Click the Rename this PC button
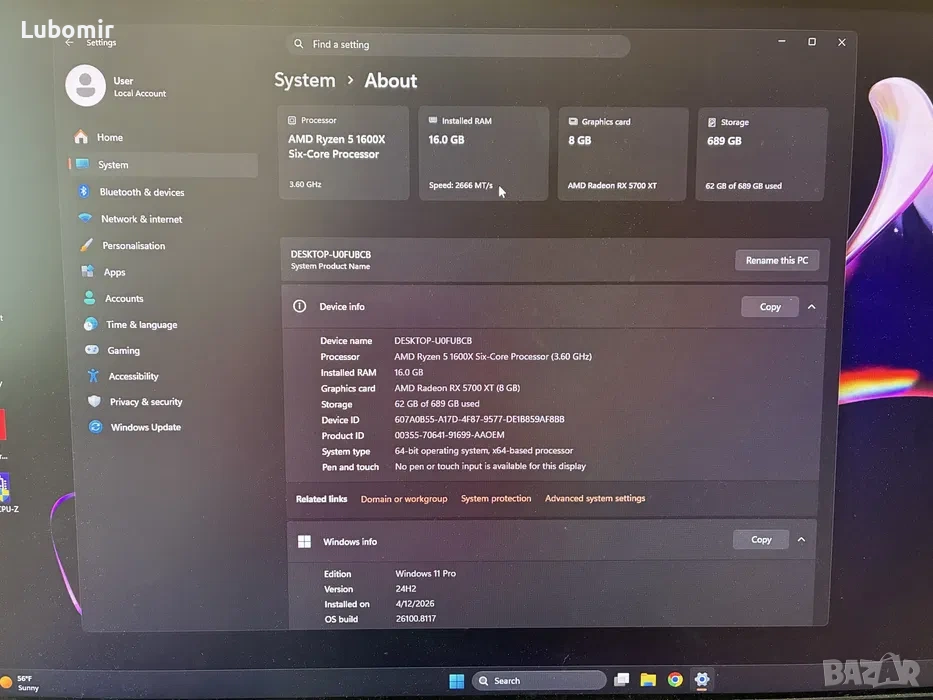Viewport: 933px width, 700px height. tap(777, 260)
